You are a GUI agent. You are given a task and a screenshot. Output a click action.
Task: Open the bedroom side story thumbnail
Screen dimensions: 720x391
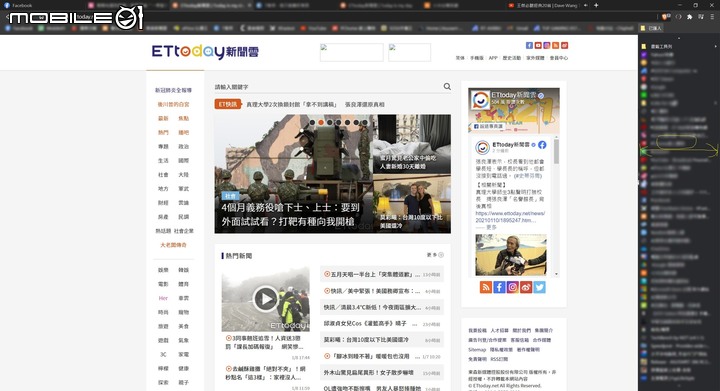412,144
